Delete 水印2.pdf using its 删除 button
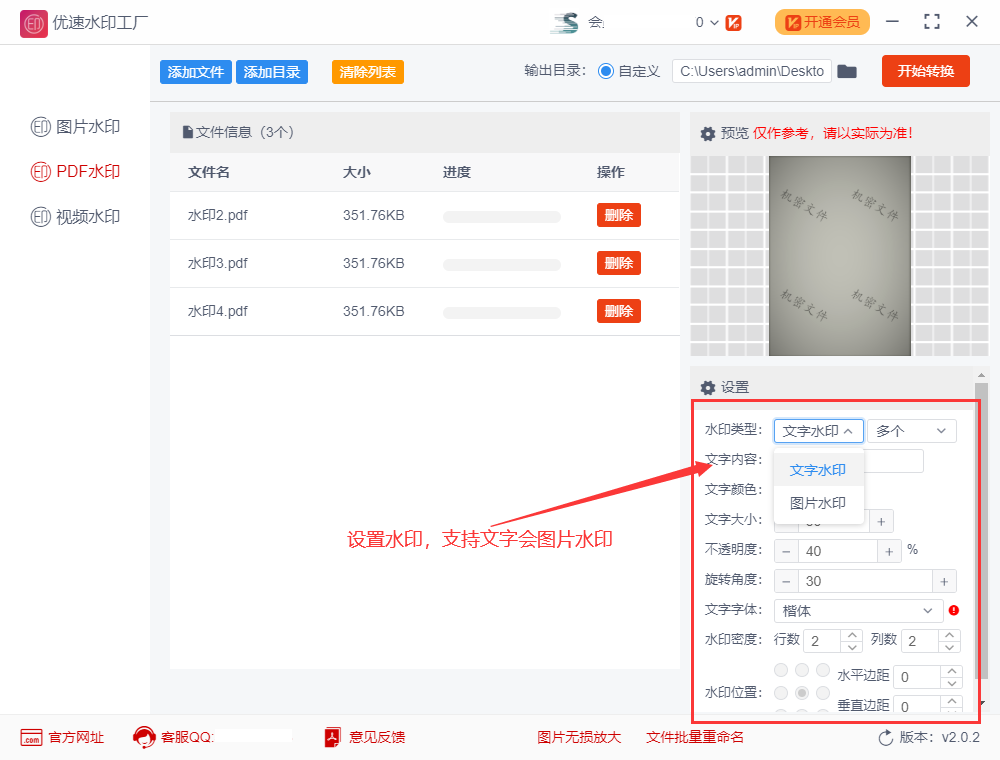Screen dimensions: 1000x760 tap(618, 215)
